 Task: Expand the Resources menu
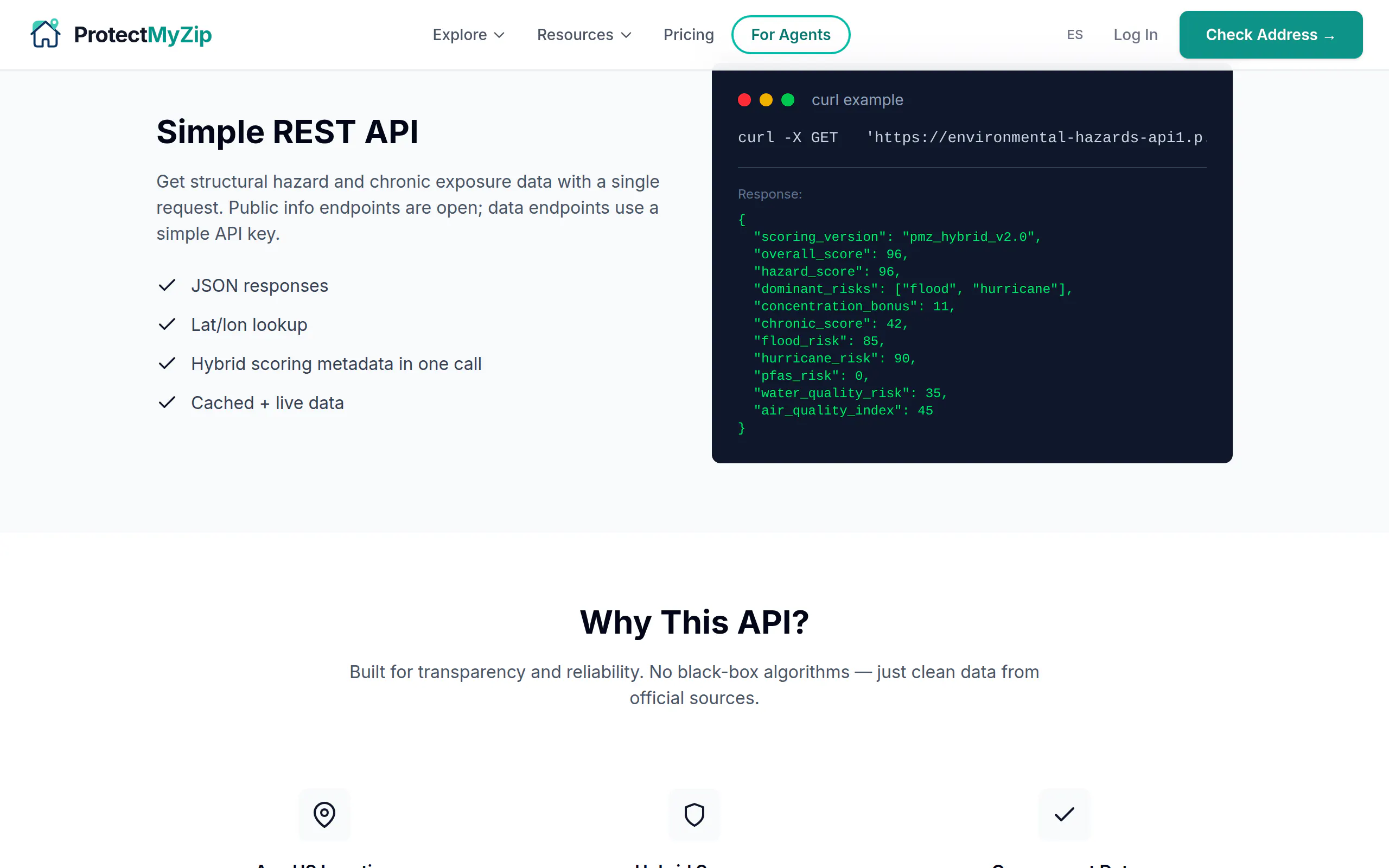coord(584,35)
